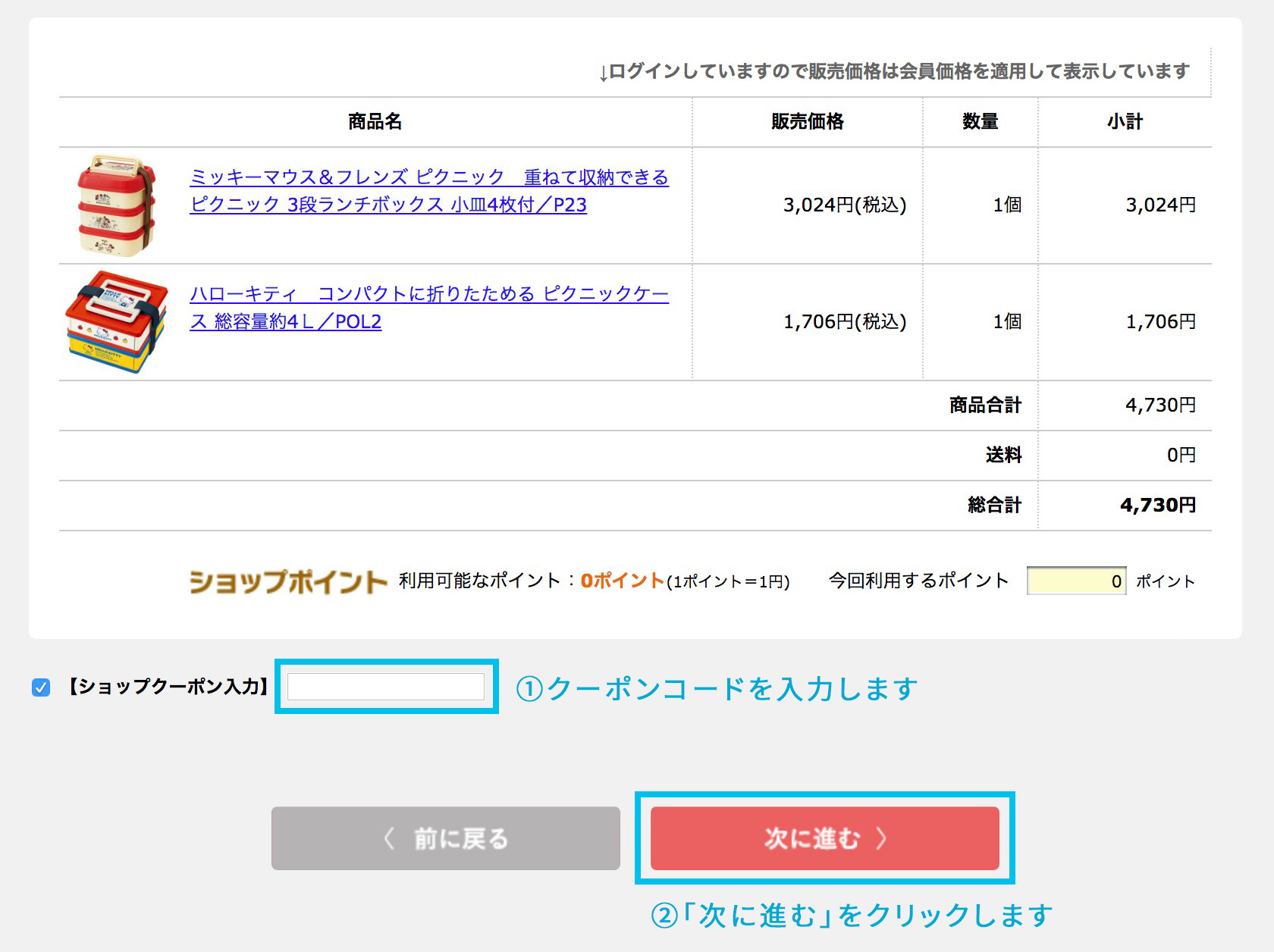Image resolution: width=1274 pixels, height=952 pixels.
Task: Click the 前に戻る back button
Action: point(446,838)
